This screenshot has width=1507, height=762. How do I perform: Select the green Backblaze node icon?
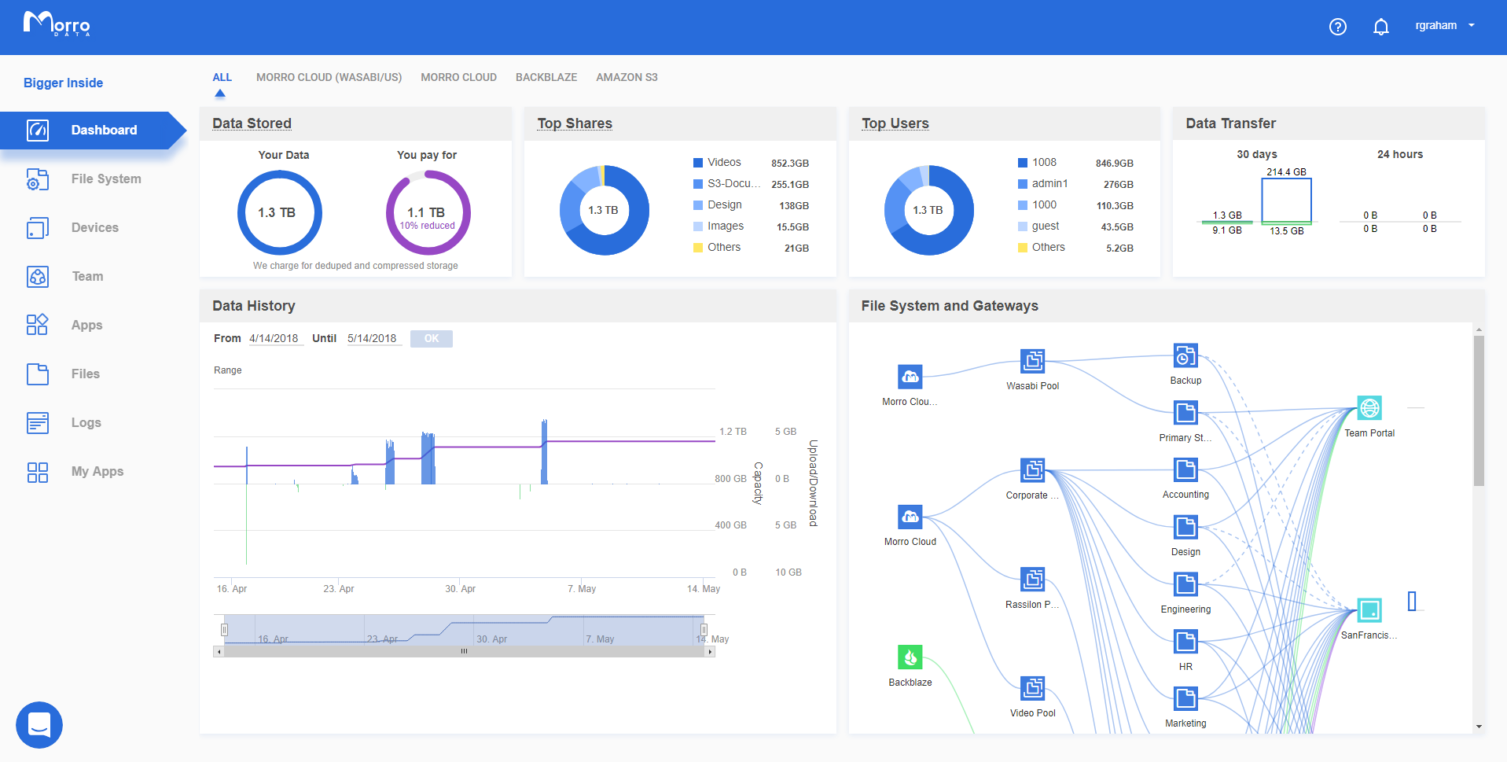coord(910,658)
